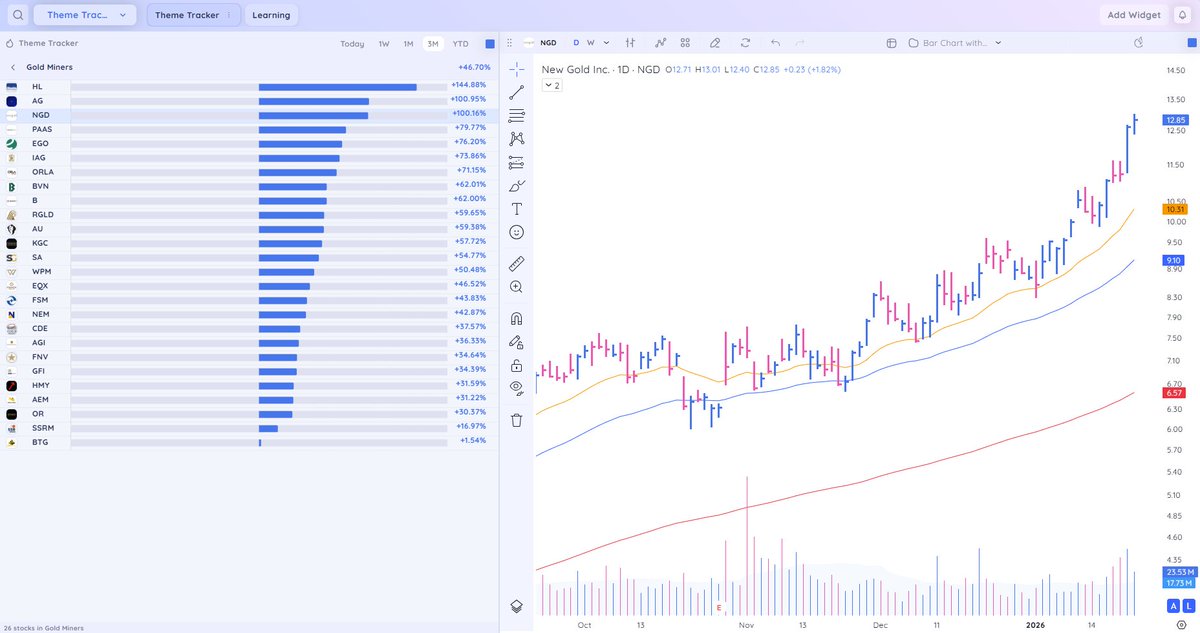
Task: Select the AG stock row
Action: [x=248, y=101]
